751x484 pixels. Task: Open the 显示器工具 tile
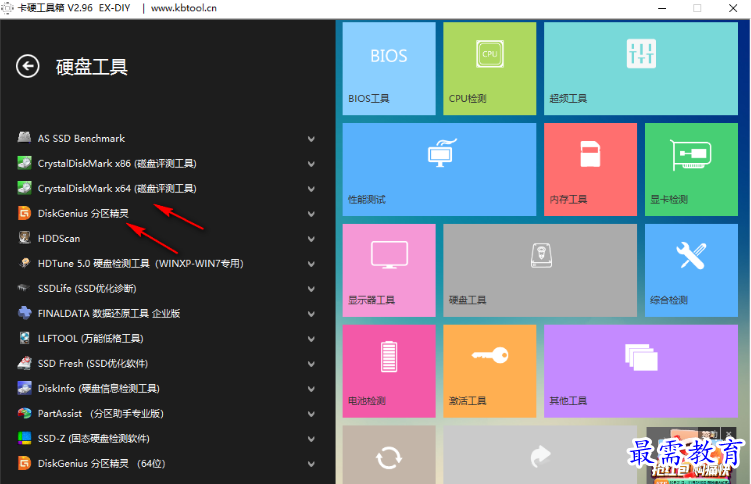[x=389, y=270]
